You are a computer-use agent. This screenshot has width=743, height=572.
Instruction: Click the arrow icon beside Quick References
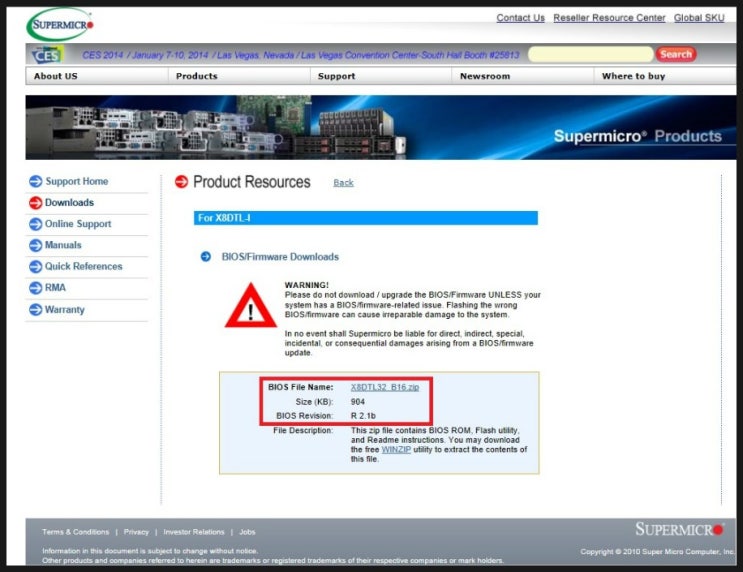(x=36, y=266)
